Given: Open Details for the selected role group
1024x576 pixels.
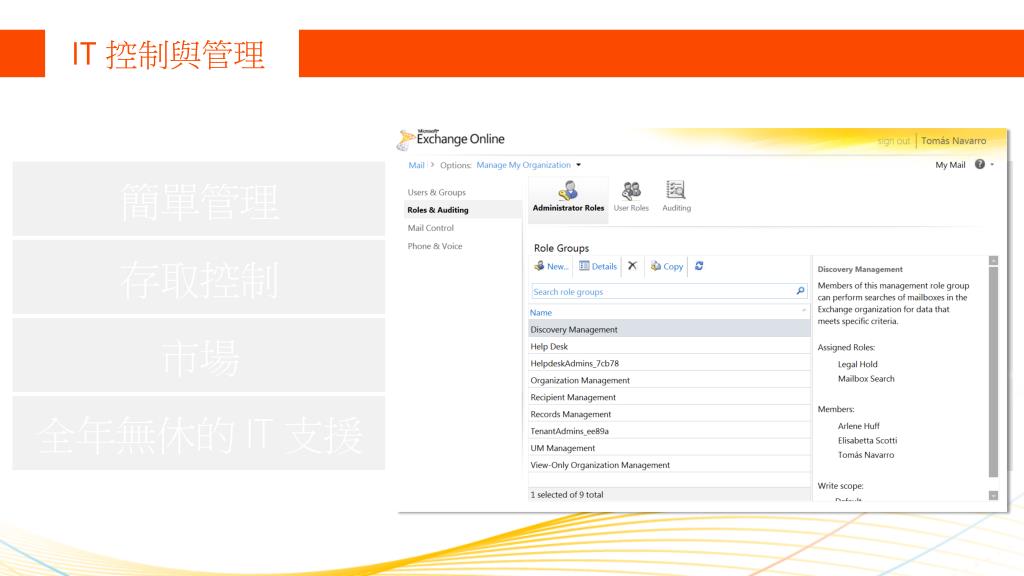Looking at the screenshot, I should pos(598,266).
